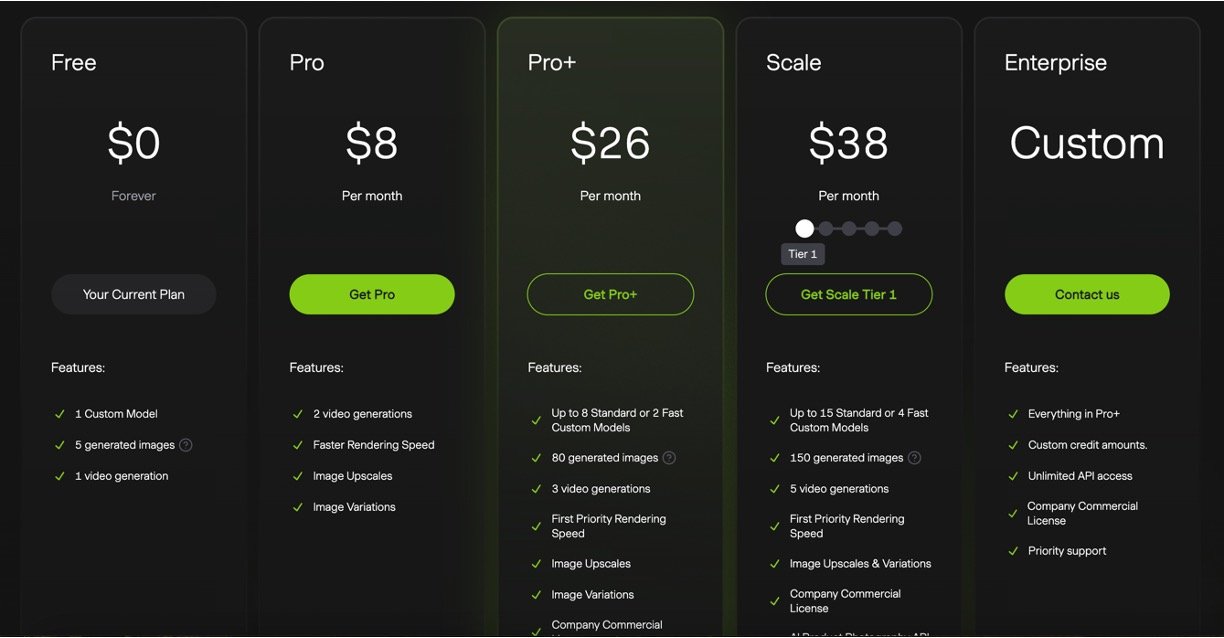Select last tier dot on Scale slider

(x=894, y=229)
